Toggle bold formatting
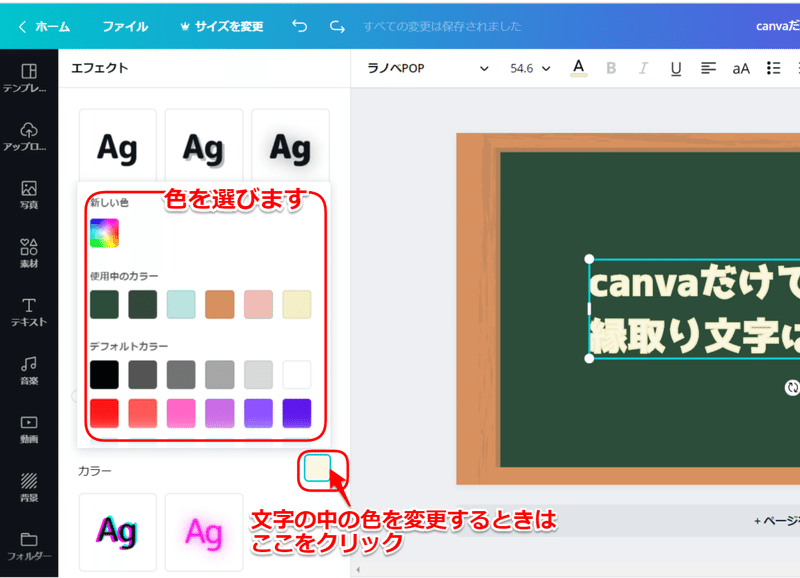 tap(611, 68)
